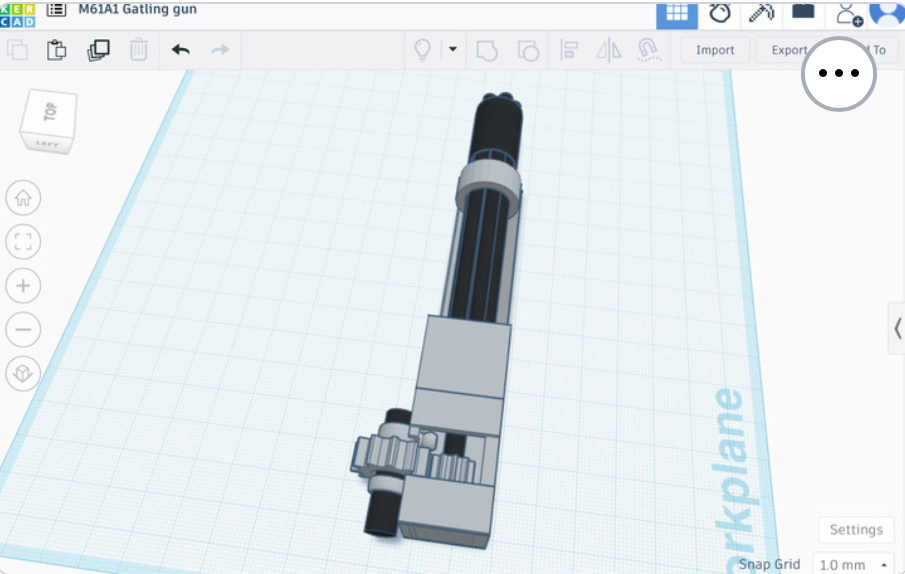The image size is (905, 574).
Task: Toggle perspective/orthographic view cube icon
Action: pos(23,373)
